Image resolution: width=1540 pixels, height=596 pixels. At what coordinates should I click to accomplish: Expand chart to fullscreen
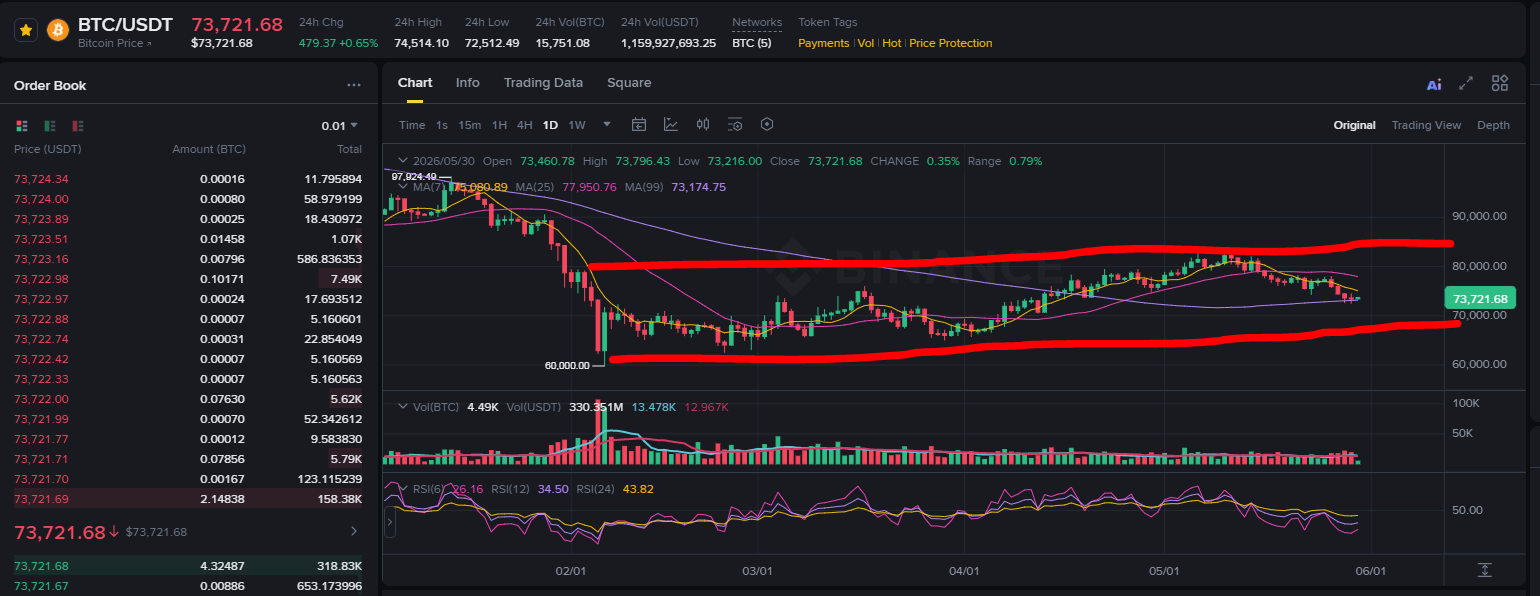click(1466, 84)
